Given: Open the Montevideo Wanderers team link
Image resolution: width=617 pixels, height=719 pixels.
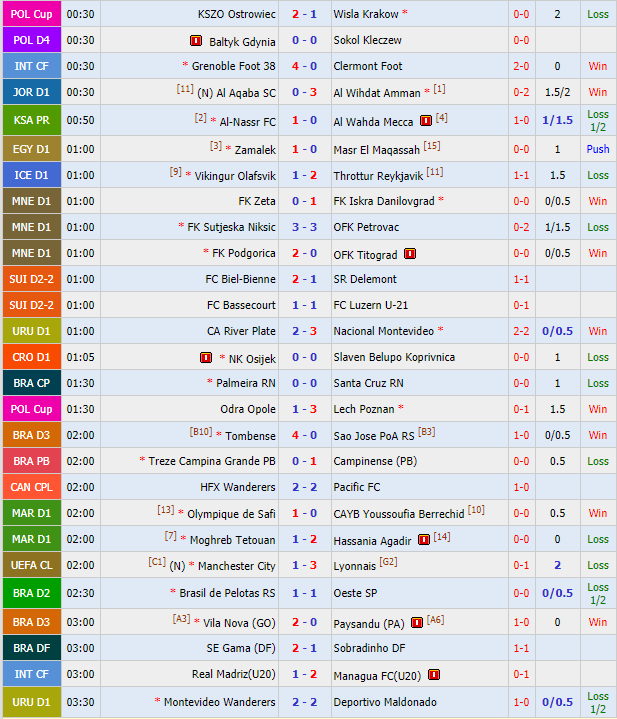Looking at the screenshot, I should point(220,702).
